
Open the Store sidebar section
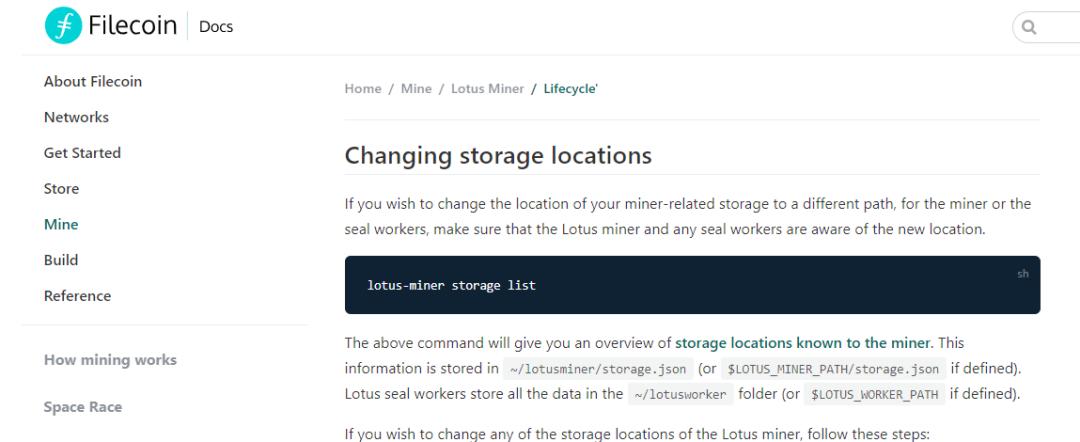(61, 189)
